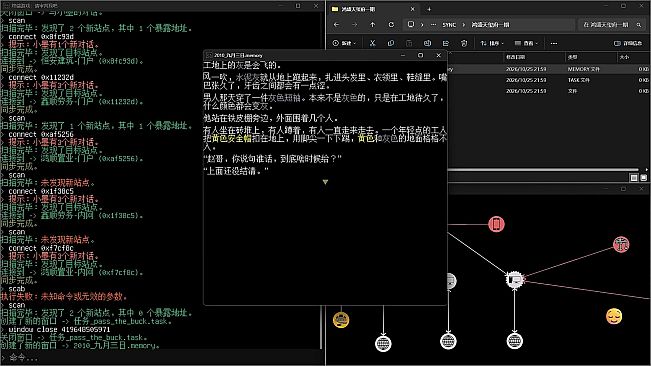The width and height of the screenshot is (651, 366).
Task: Click the paste icon in the explorer toolbar
Action: coord(409,43)
